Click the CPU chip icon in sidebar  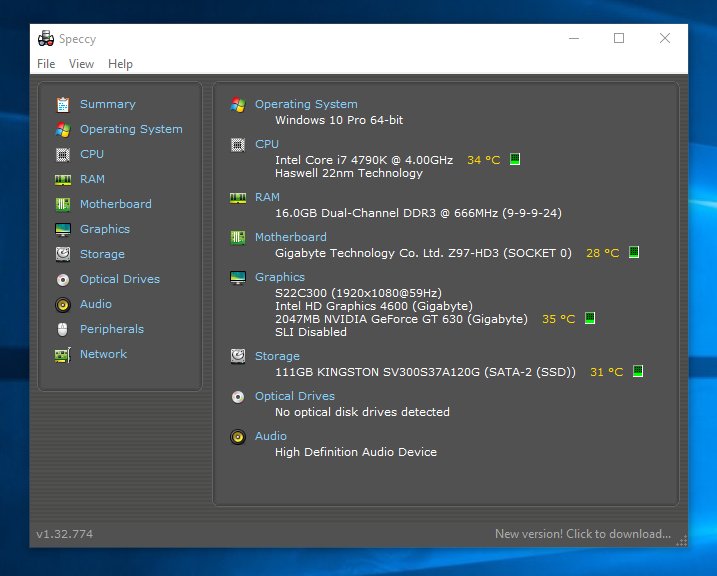[x=63, y=154]
